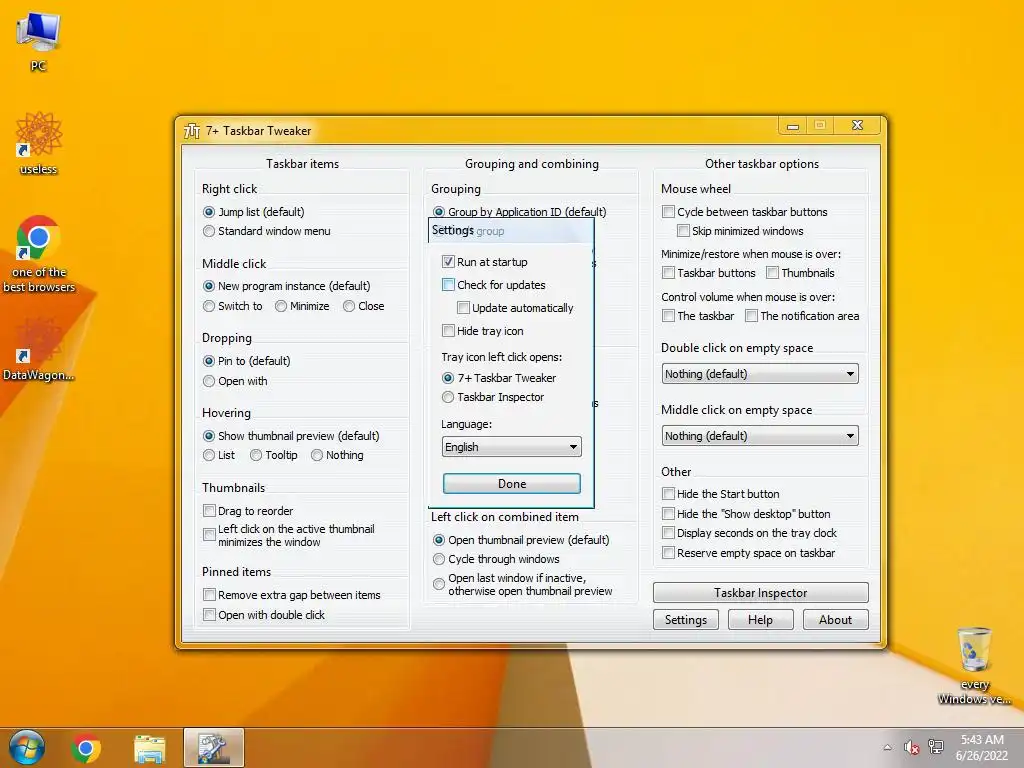
Task: Select Show thumbnail preview hovering option
Action: pos(209,436)
